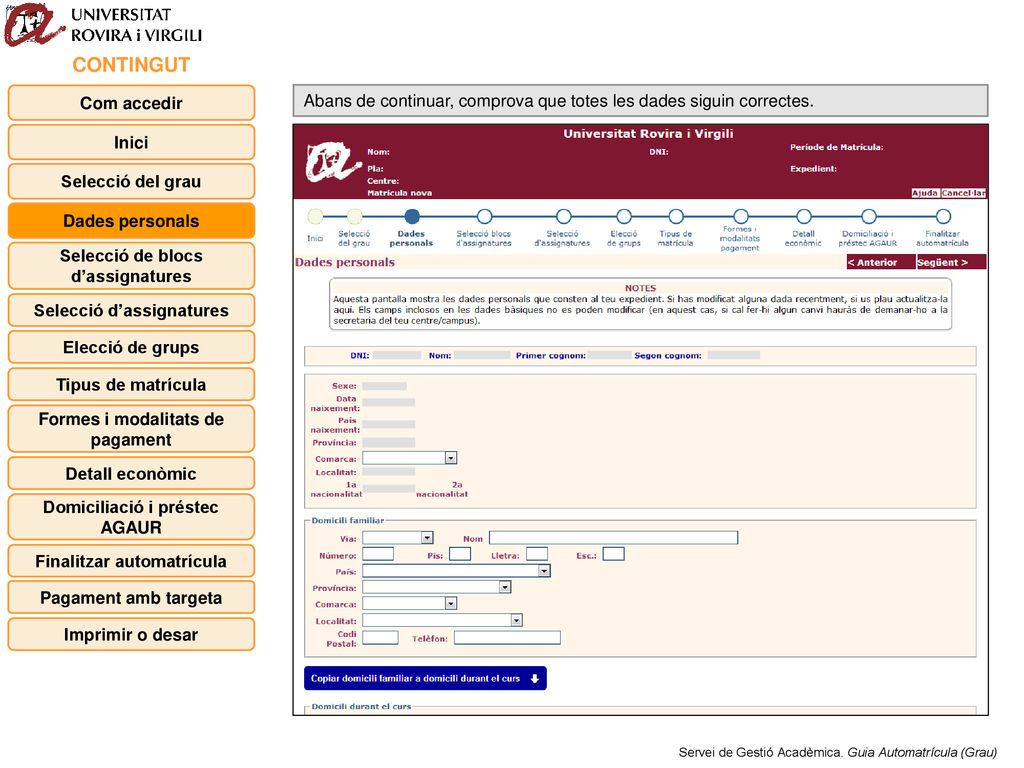The width and height of the screenshot is (1024, 768).
Task: Open the País dropdown in Domicili familiar
Action: (x=456, y=571)
